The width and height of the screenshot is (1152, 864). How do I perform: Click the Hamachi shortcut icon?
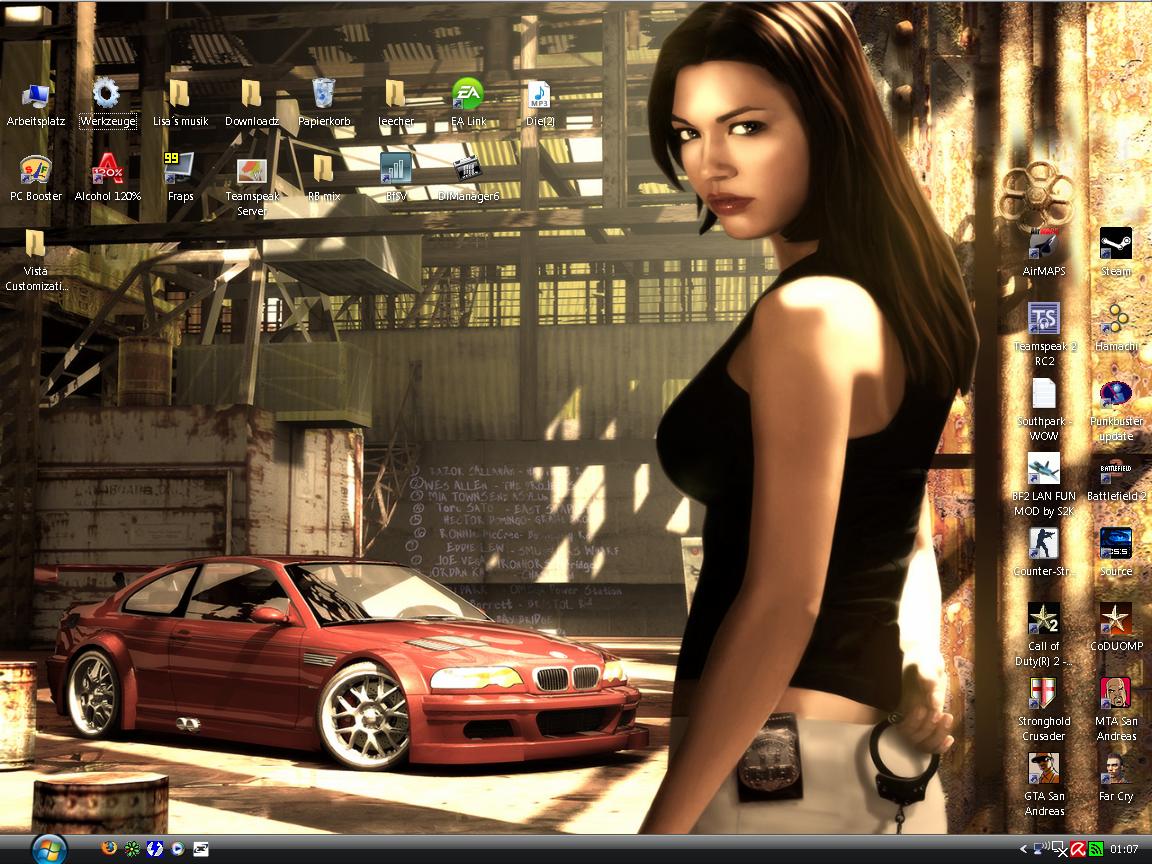[x=1115, y=319]
